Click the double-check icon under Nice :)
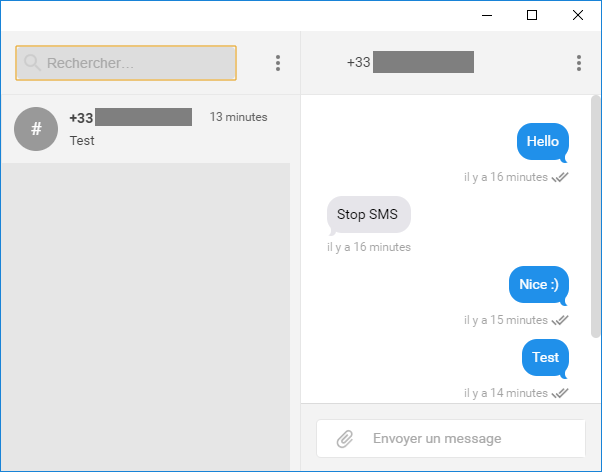This screenshot has height=472, width=602. [x=560, y=320]
